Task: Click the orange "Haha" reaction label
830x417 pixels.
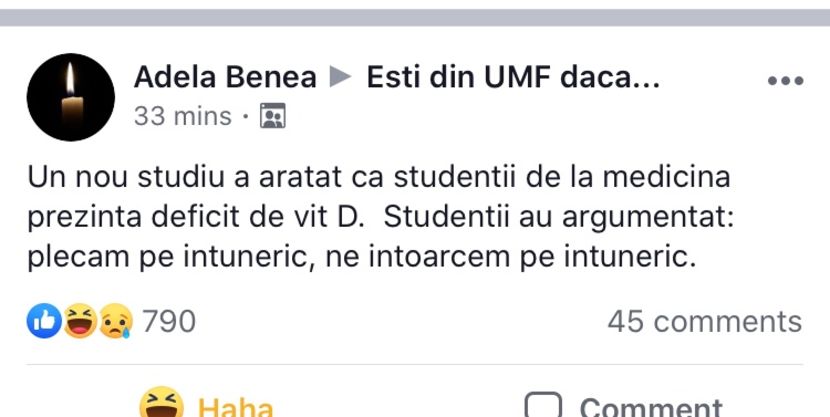Action: click(x=236, y=407)
